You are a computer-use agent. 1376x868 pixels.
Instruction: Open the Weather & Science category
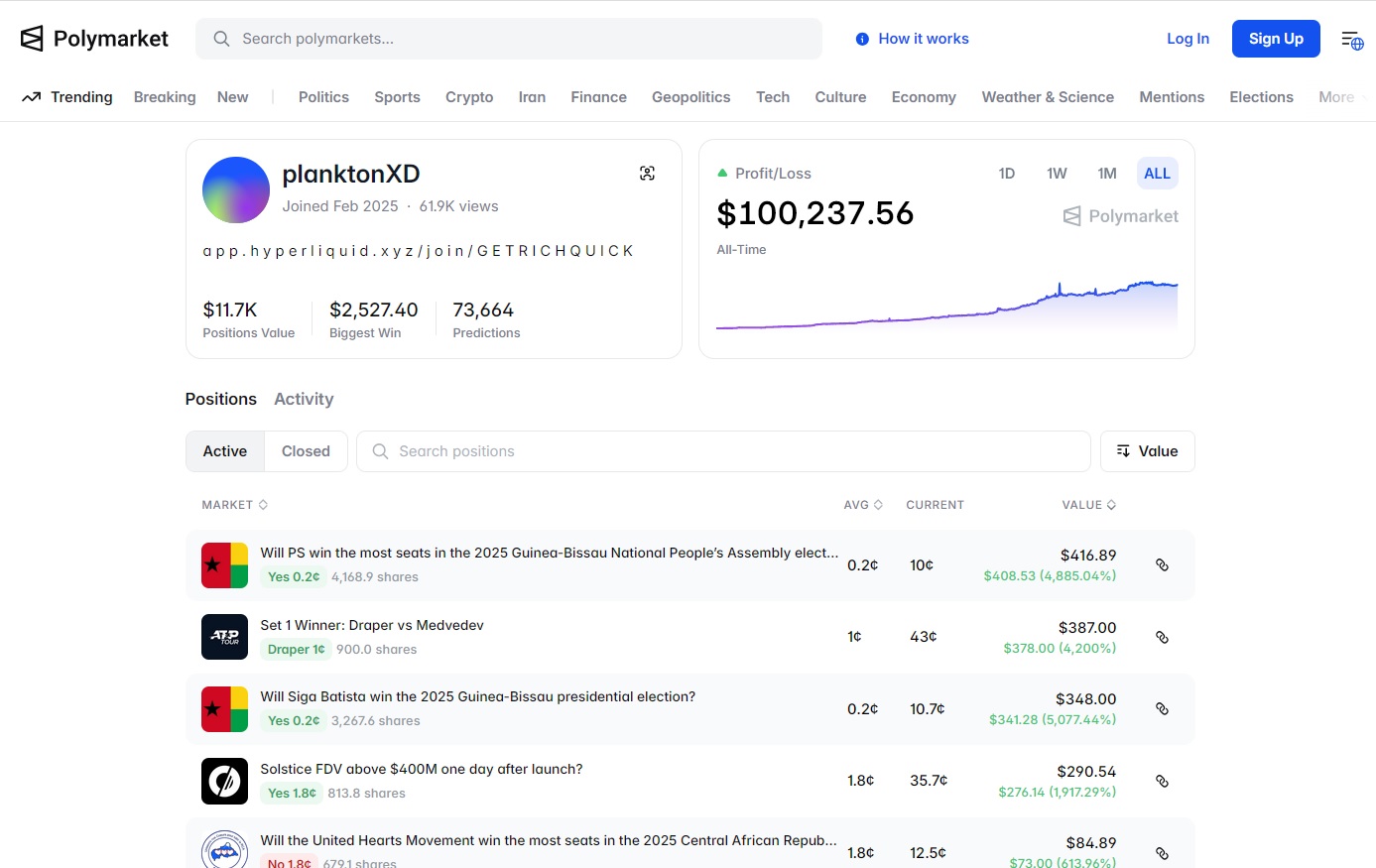click(x=1048, y=97)
